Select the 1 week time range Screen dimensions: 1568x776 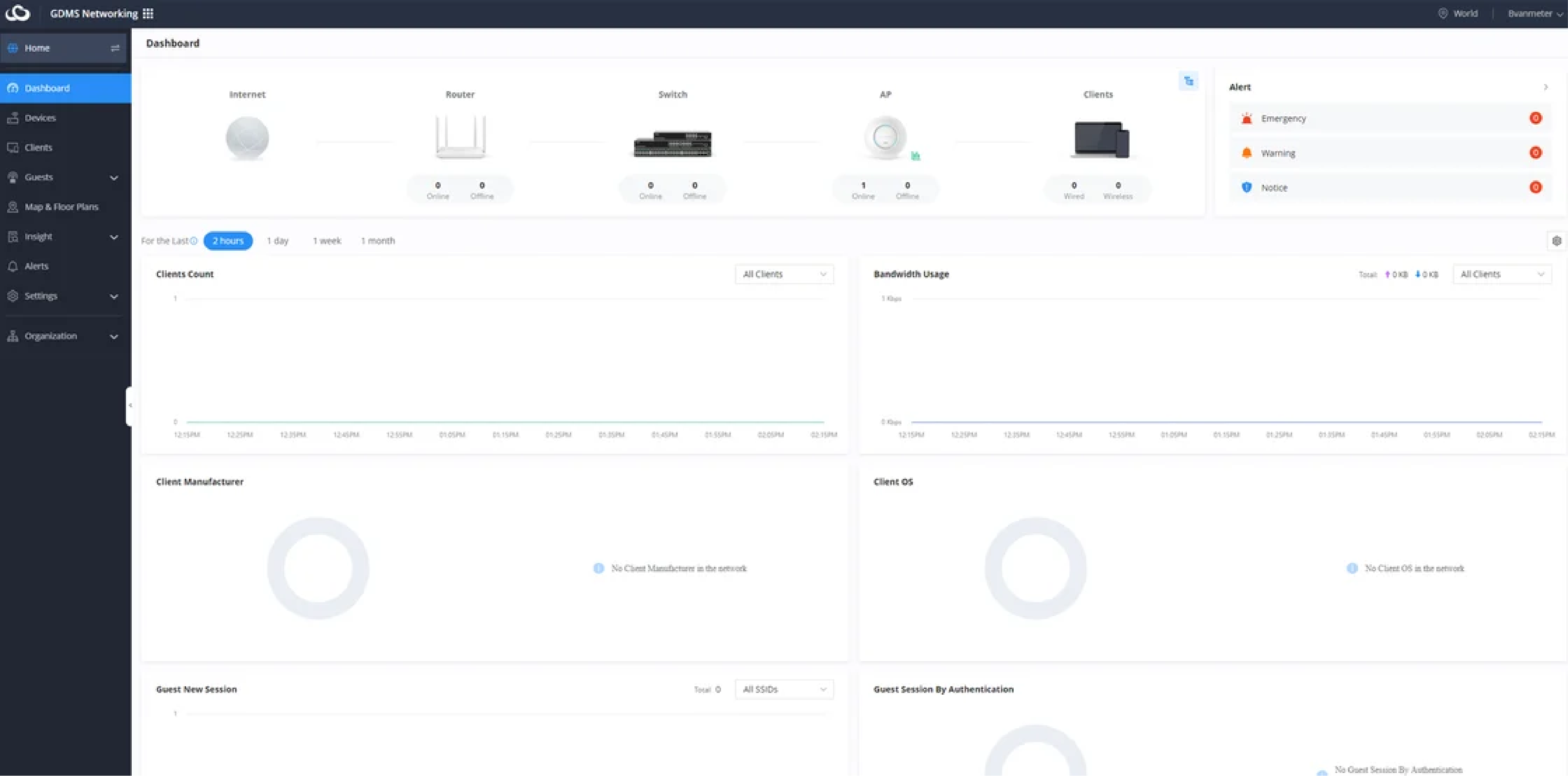[x=327, y=241]
